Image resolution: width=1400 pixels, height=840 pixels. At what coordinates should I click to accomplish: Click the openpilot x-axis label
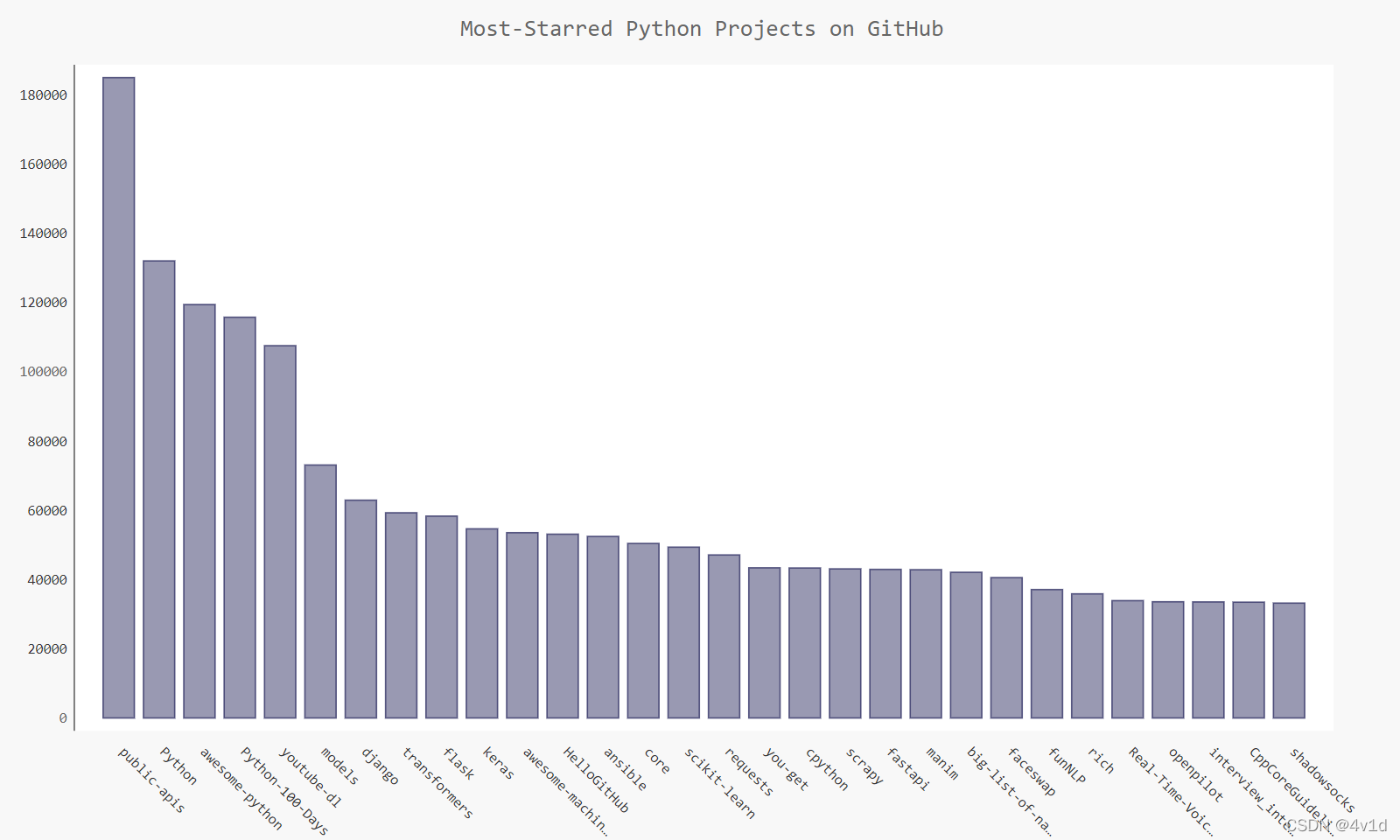(1196, 774)
